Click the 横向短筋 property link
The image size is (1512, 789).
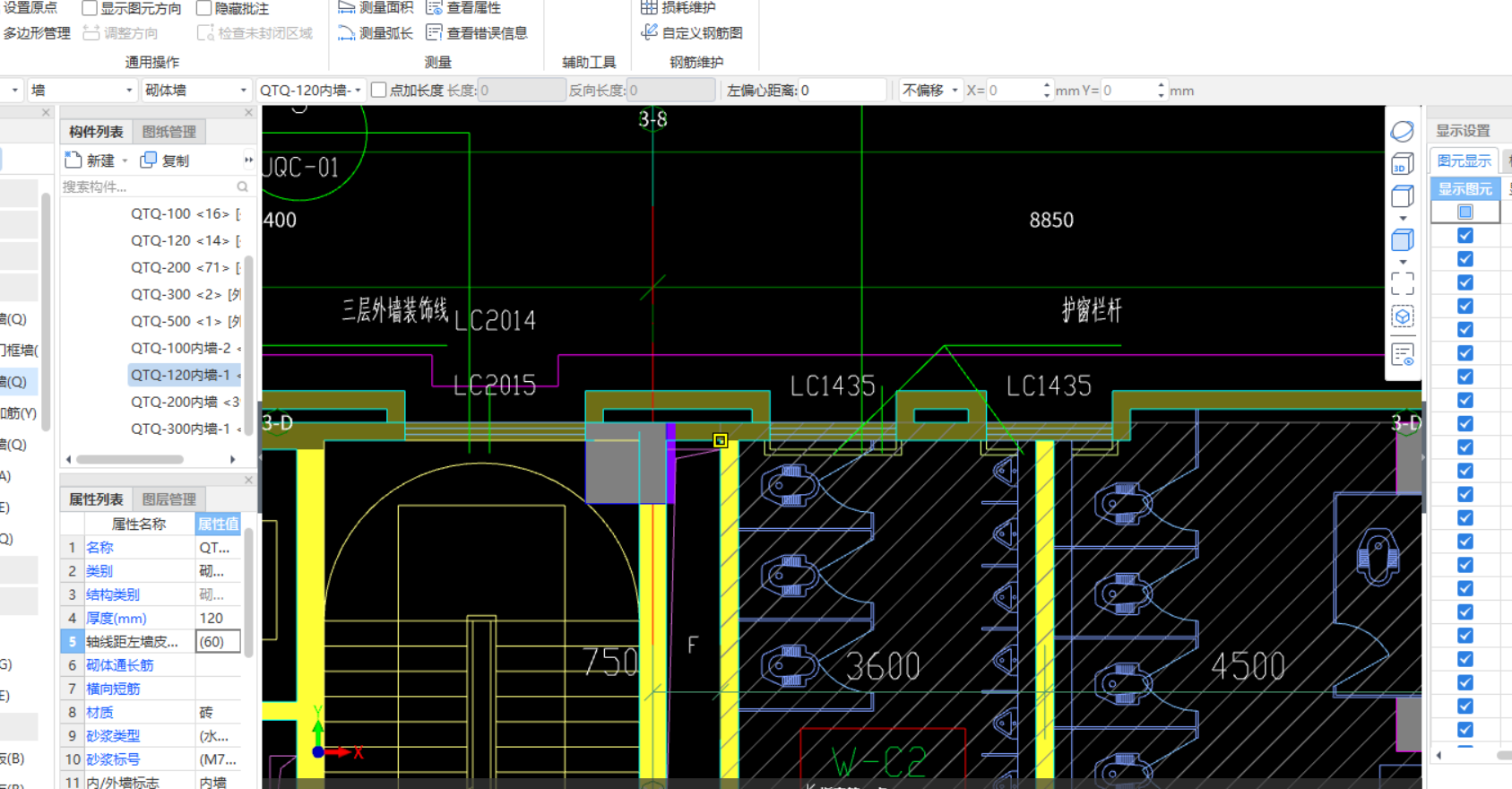(113, 689)
